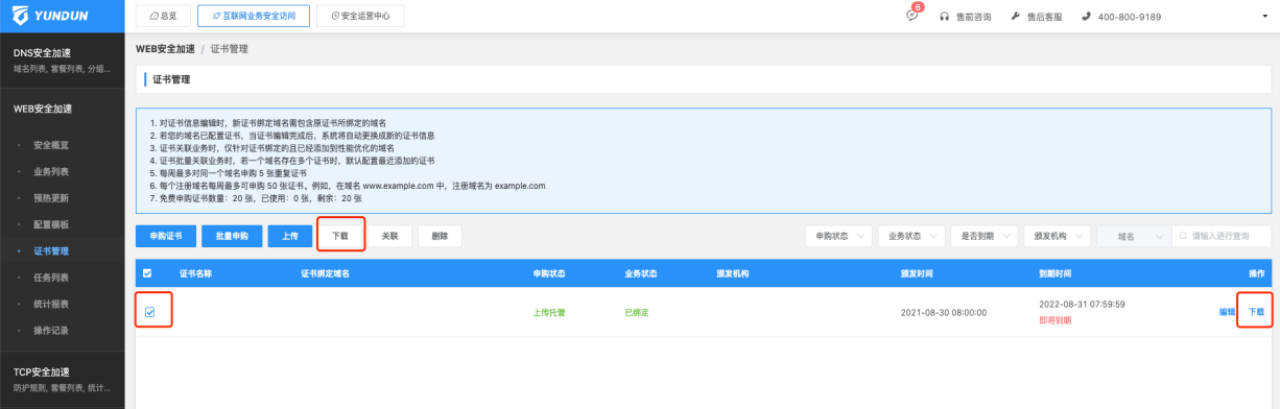Open the 颁发机构 filter dropdown
This screenshot has width=1280, height=409.
point(1057,236)
